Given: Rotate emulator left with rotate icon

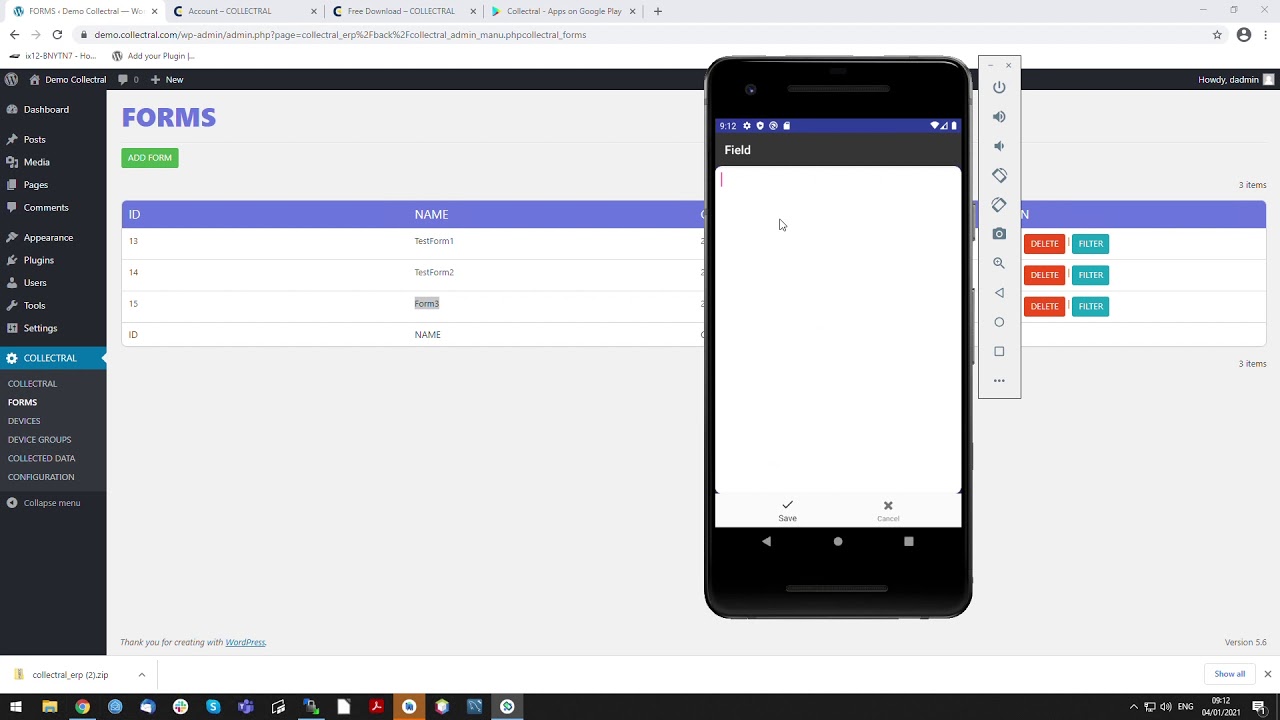Looking at the screenshot, I should point(999,175).
